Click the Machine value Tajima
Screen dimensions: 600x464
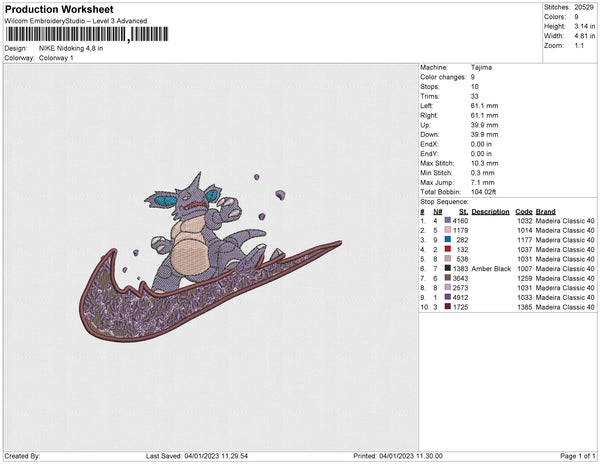pos(481,67)
